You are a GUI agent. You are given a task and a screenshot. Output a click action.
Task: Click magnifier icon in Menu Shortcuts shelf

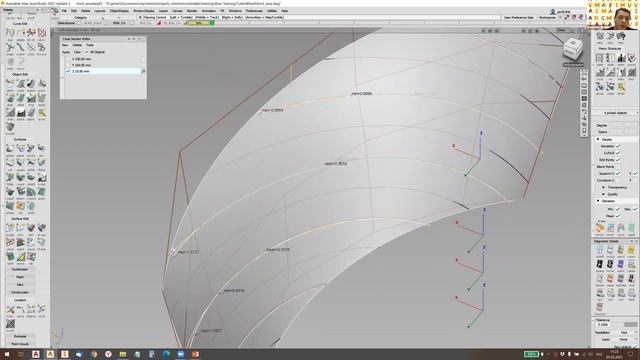[621, 87]
